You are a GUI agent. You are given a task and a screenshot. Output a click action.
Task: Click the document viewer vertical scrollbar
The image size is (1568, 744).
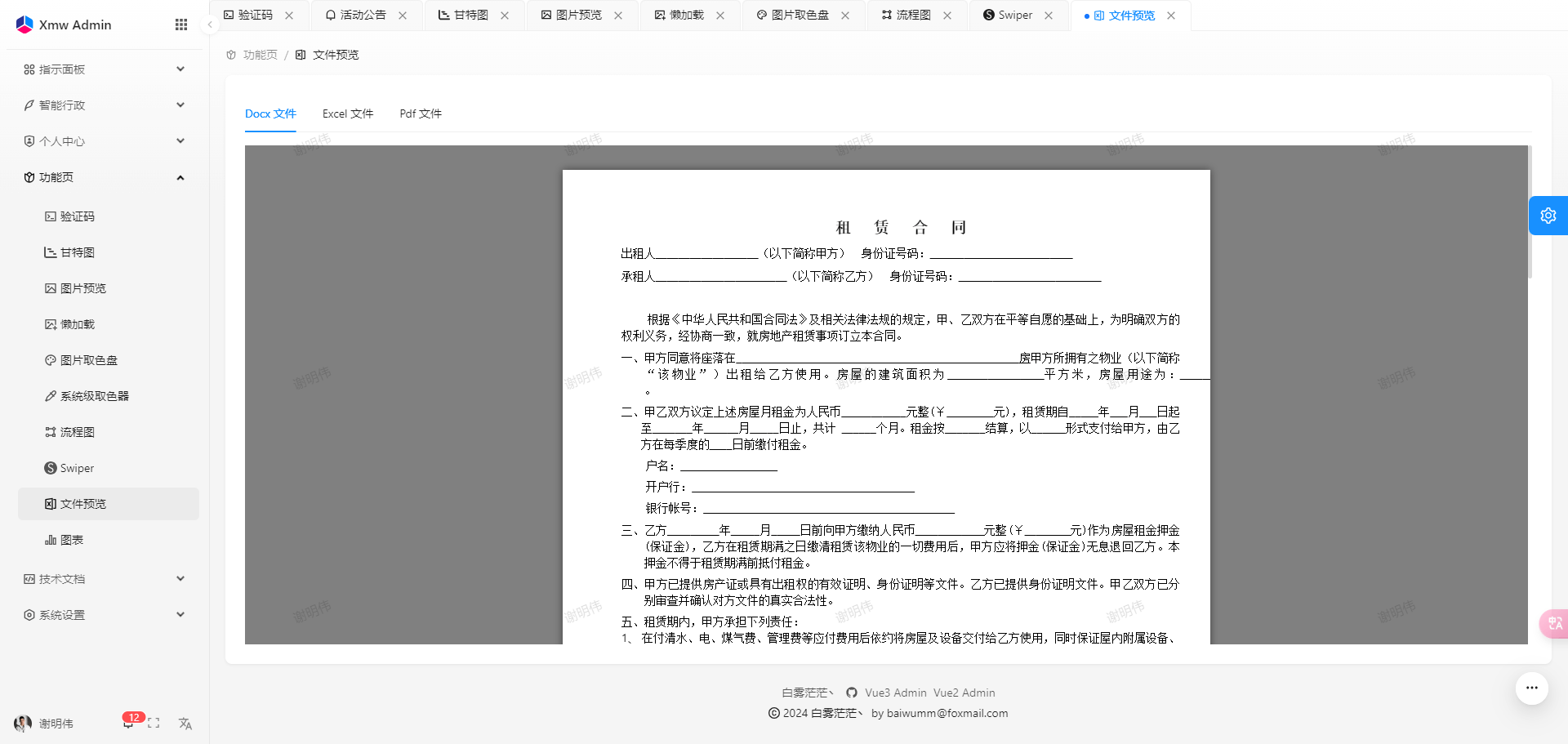click(x=1530, y=212)
